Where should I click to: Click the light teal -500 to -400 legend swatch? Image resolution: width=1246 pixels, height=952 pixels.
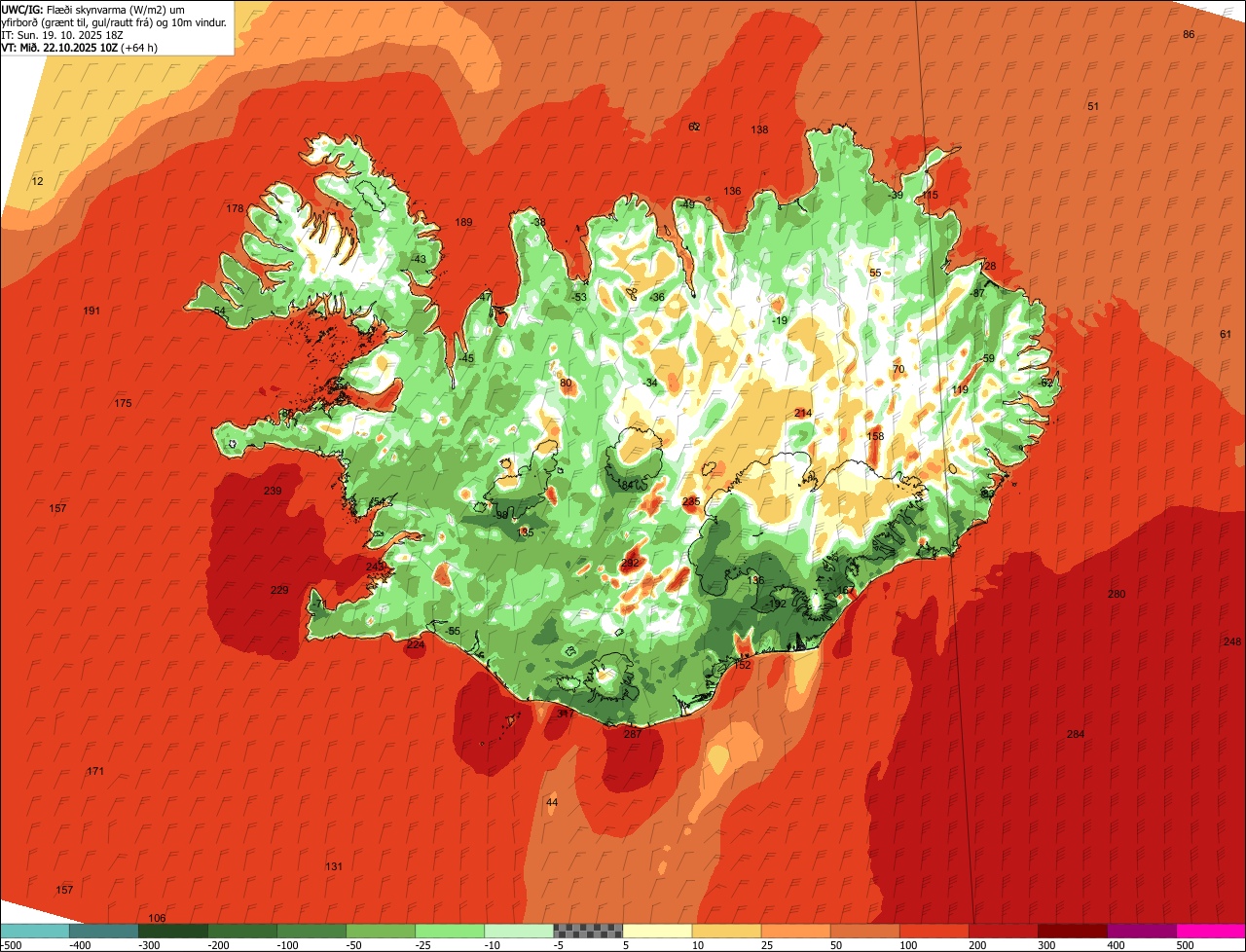34,931
